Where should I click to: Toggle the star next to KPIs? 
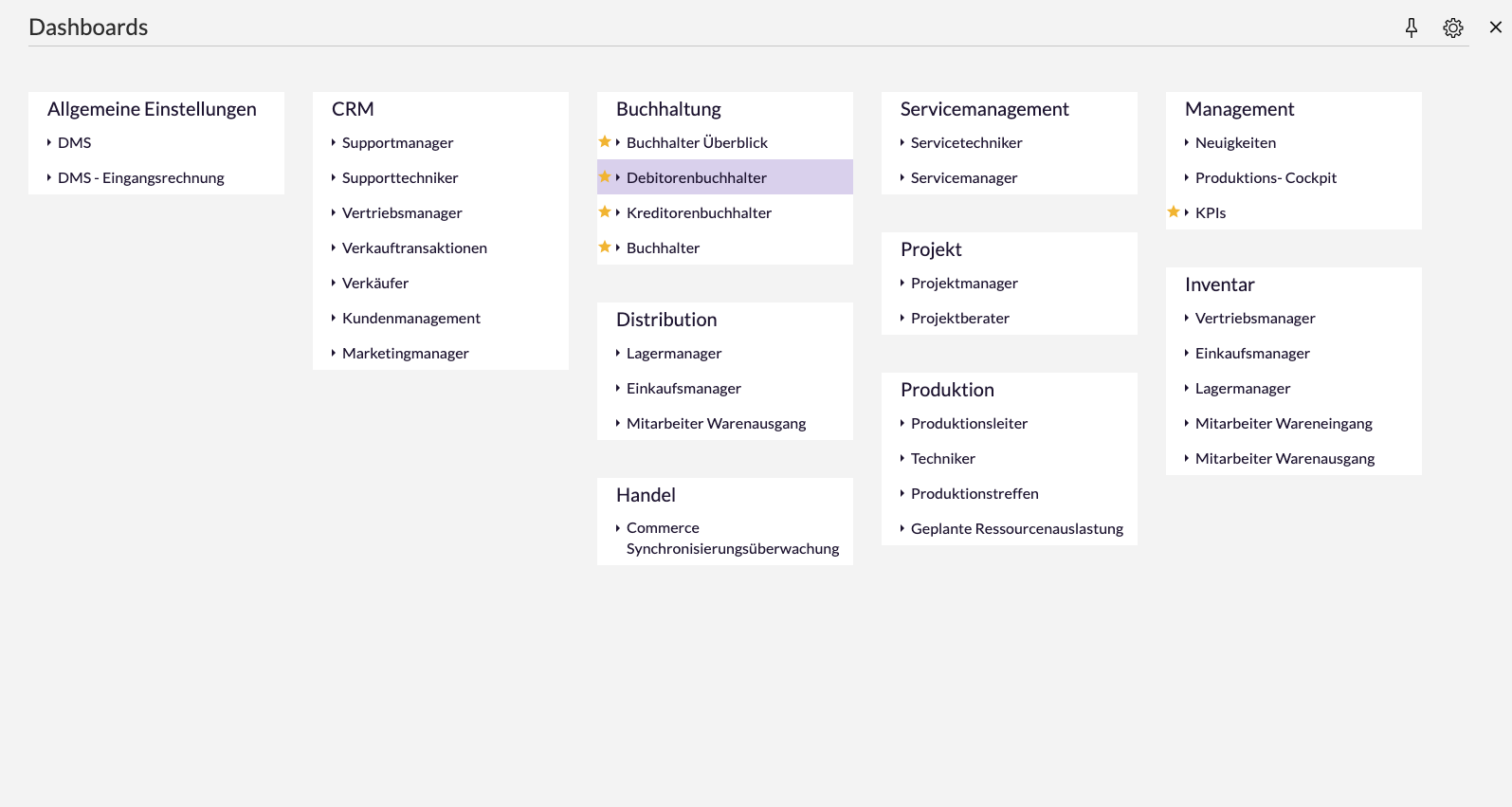[x=1174, y=212]
